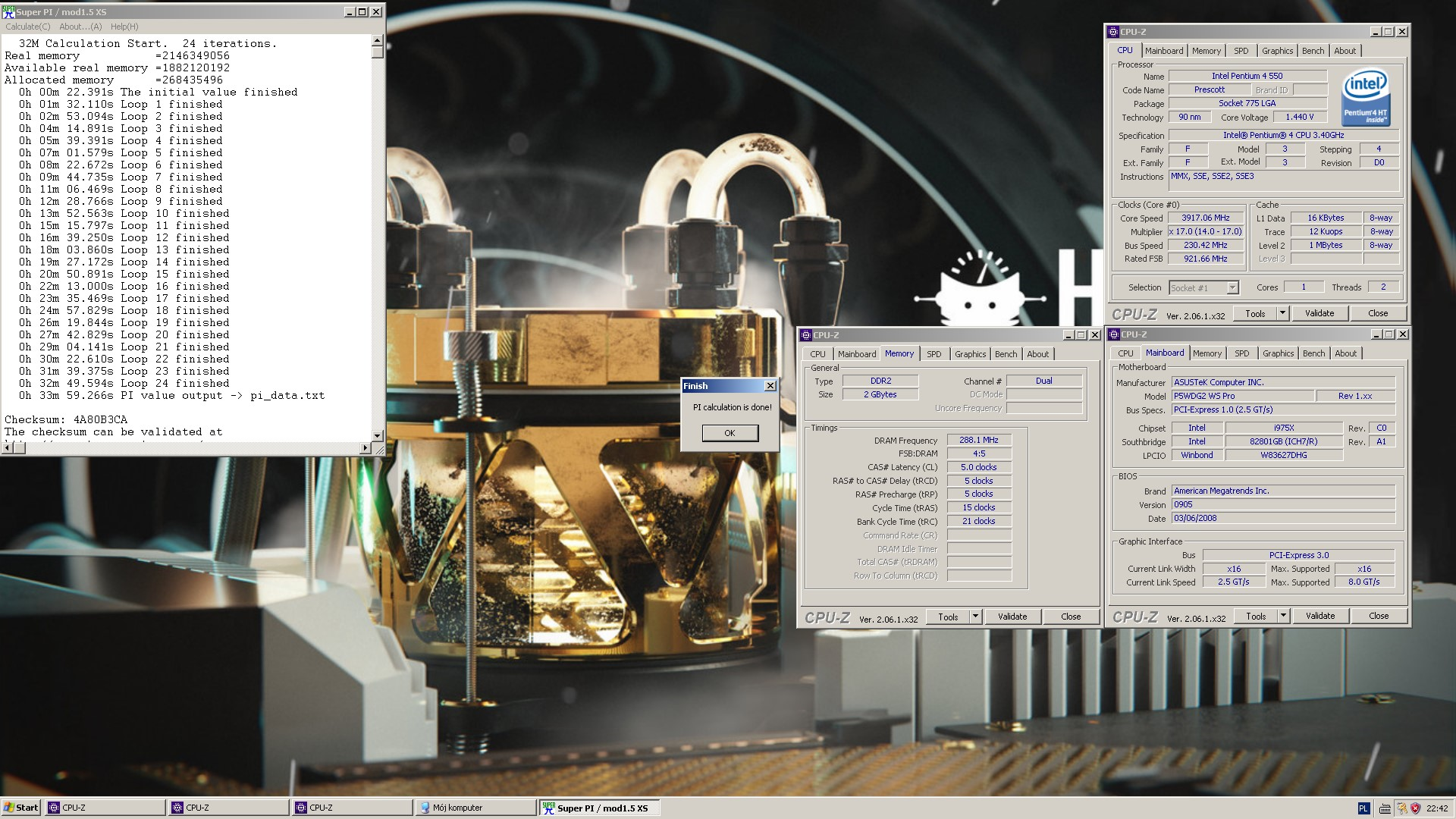Switch to the SPD tab in the CPU-Z Memory window
Image resolution: width=1456 pixels, height=819 pixels.
click(934, 354)
